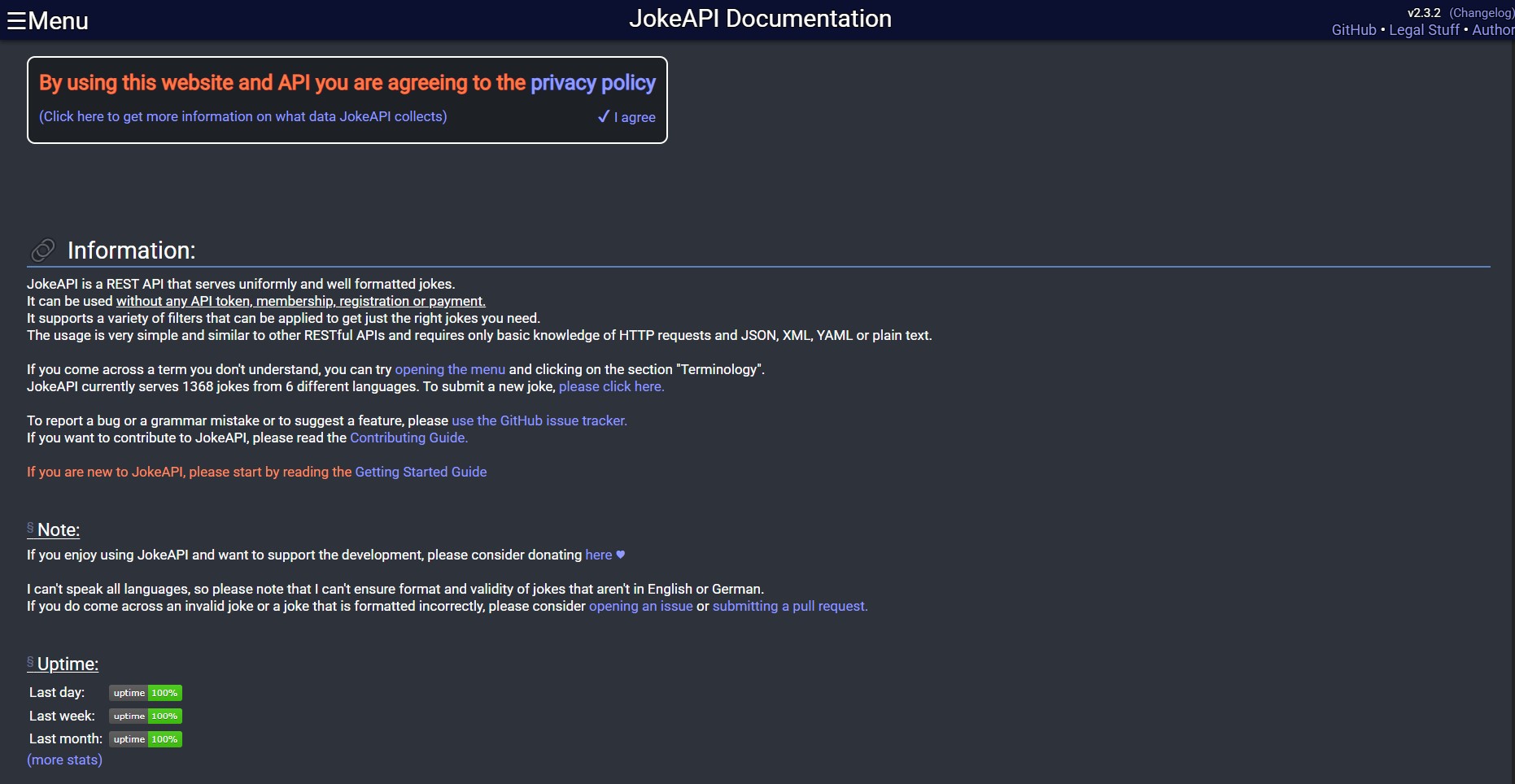Click the 'opening the menu' link
1515x784 pixels.
click(450, 369)
